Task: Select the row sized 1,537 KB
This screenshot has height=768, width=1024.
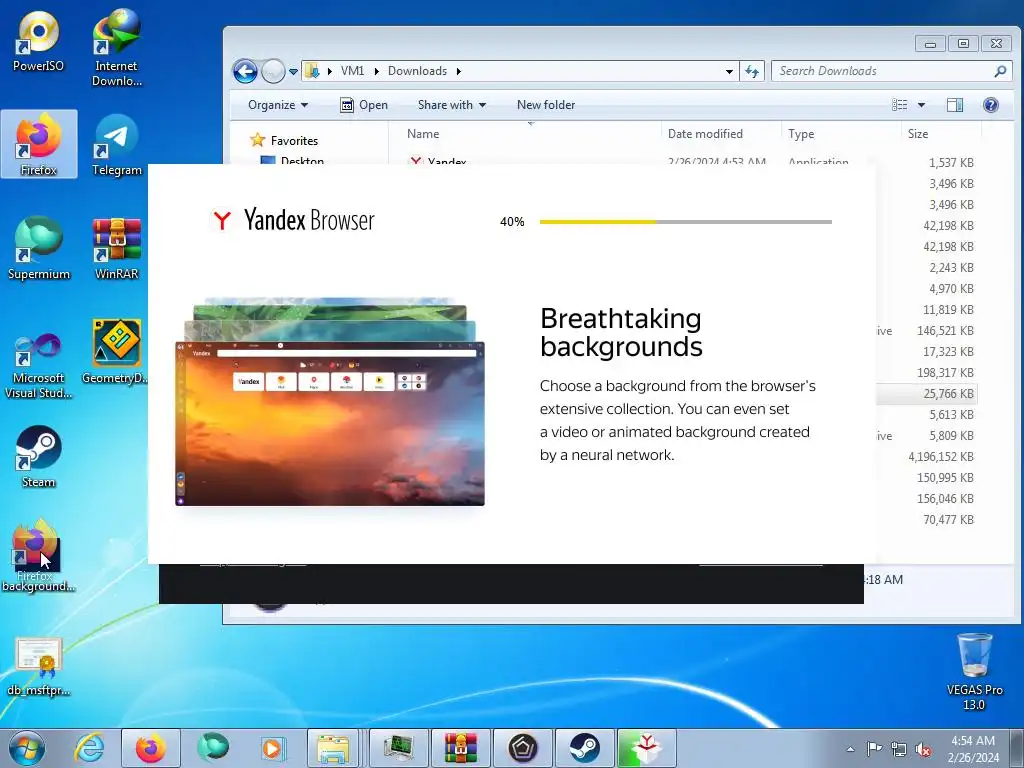Action: [690, 161]
